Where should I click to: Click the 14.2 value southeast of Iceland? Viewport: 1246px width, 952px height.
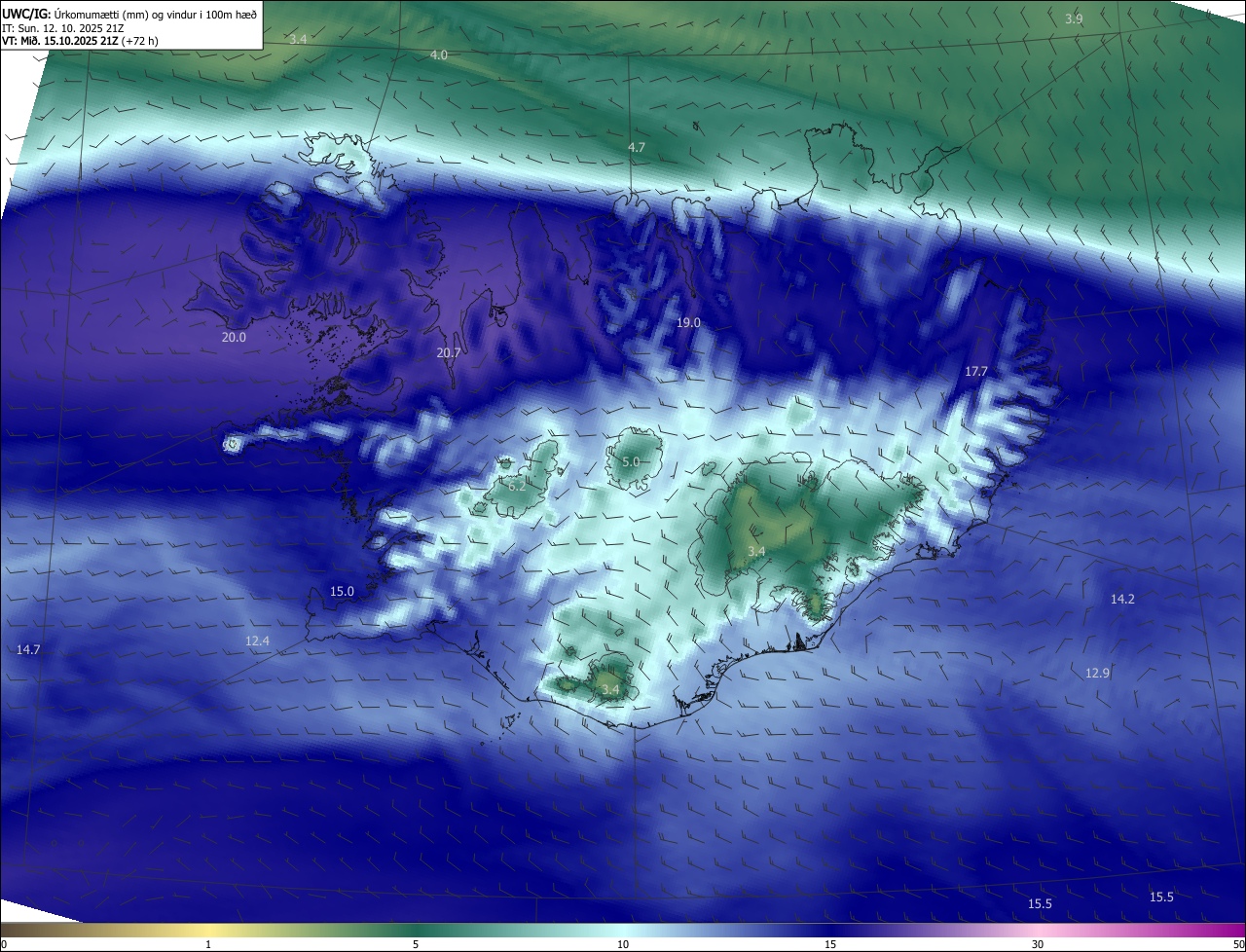[x=1122, y=600]
